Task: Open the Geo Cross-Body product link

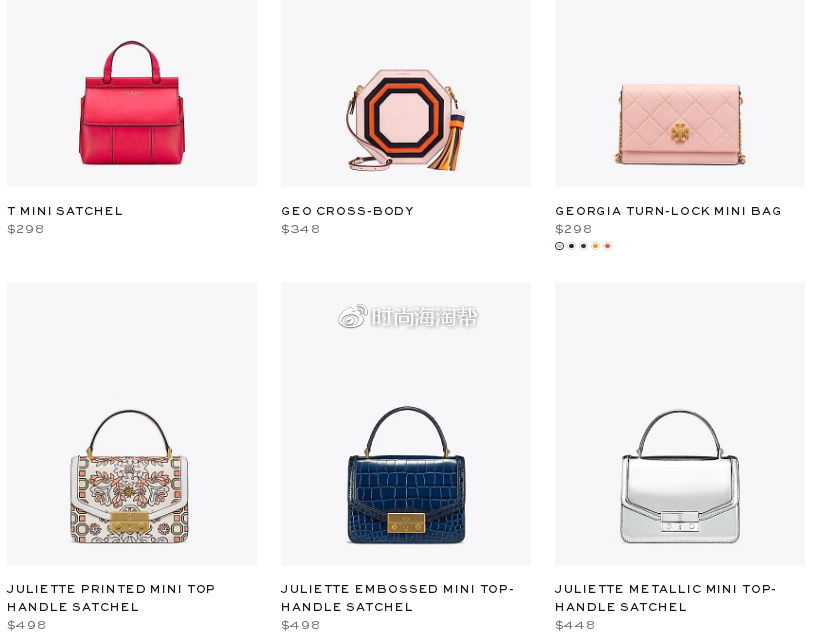Action: 347,211
